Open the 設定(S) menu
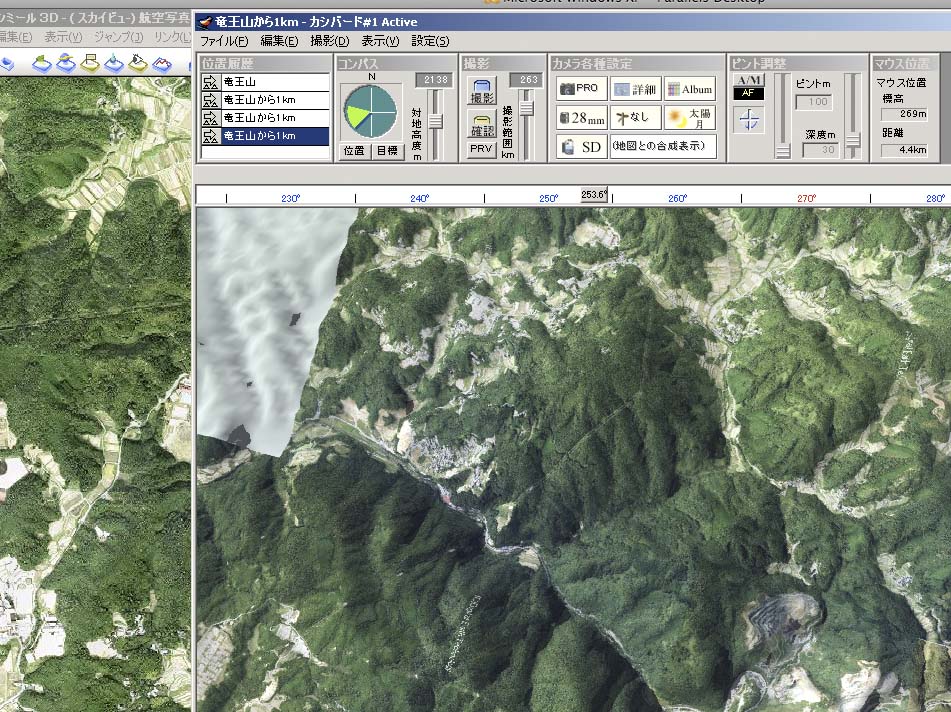951x712 pixels. point(430,41)
